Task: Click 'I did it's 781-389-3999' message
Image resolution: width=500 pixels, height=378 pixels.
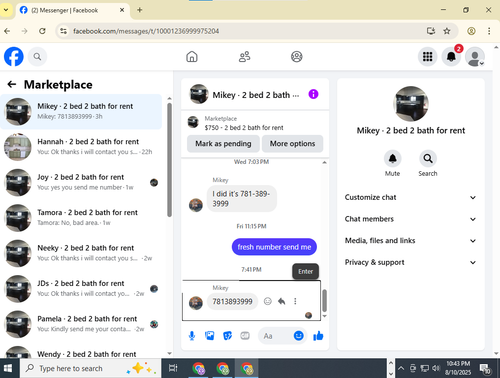Action: click(241, 199)
